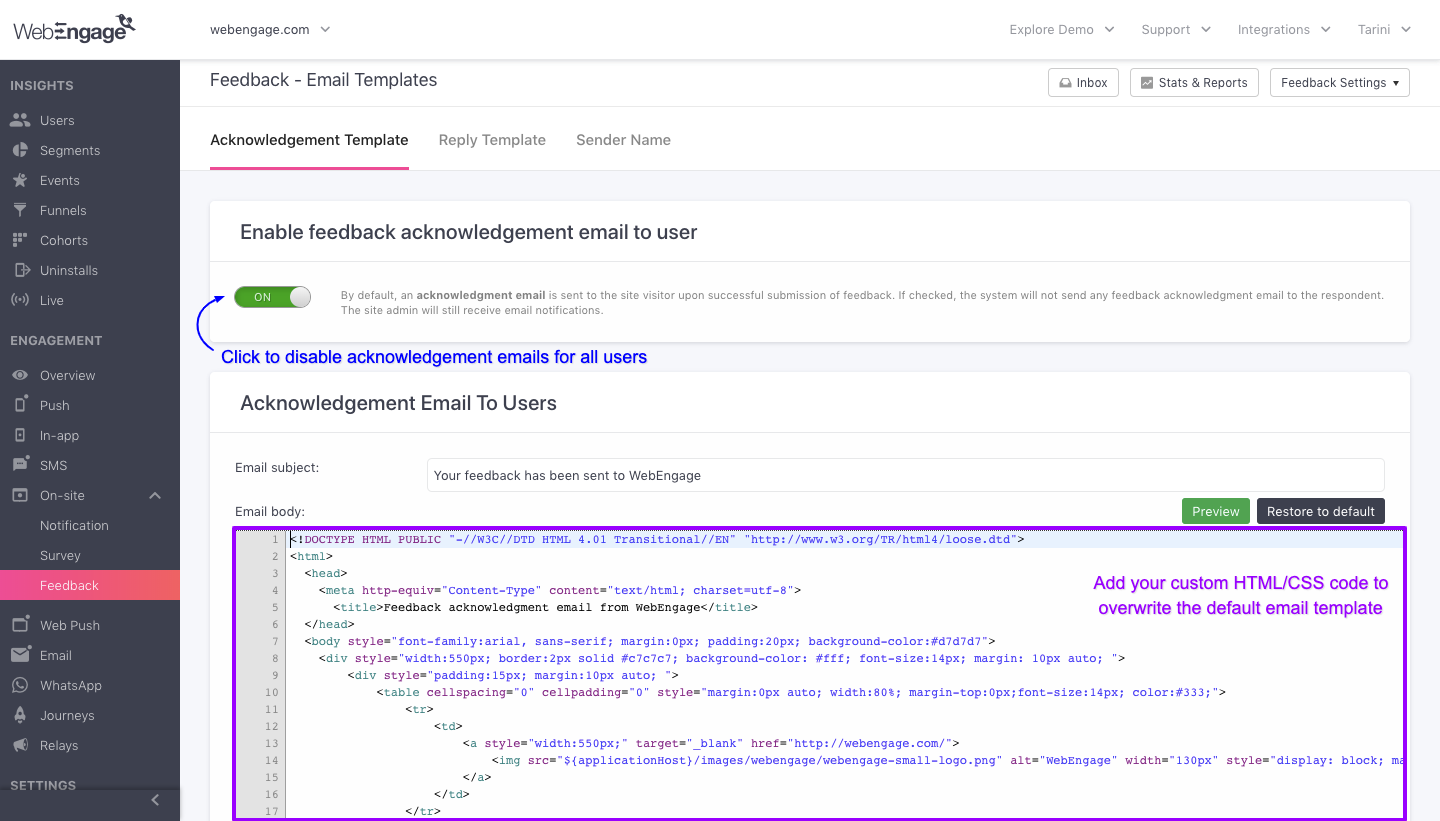Screen dimensions: 1440x821
Task: Open the Explore Demo dropdown
Action: coord(1062,29)
